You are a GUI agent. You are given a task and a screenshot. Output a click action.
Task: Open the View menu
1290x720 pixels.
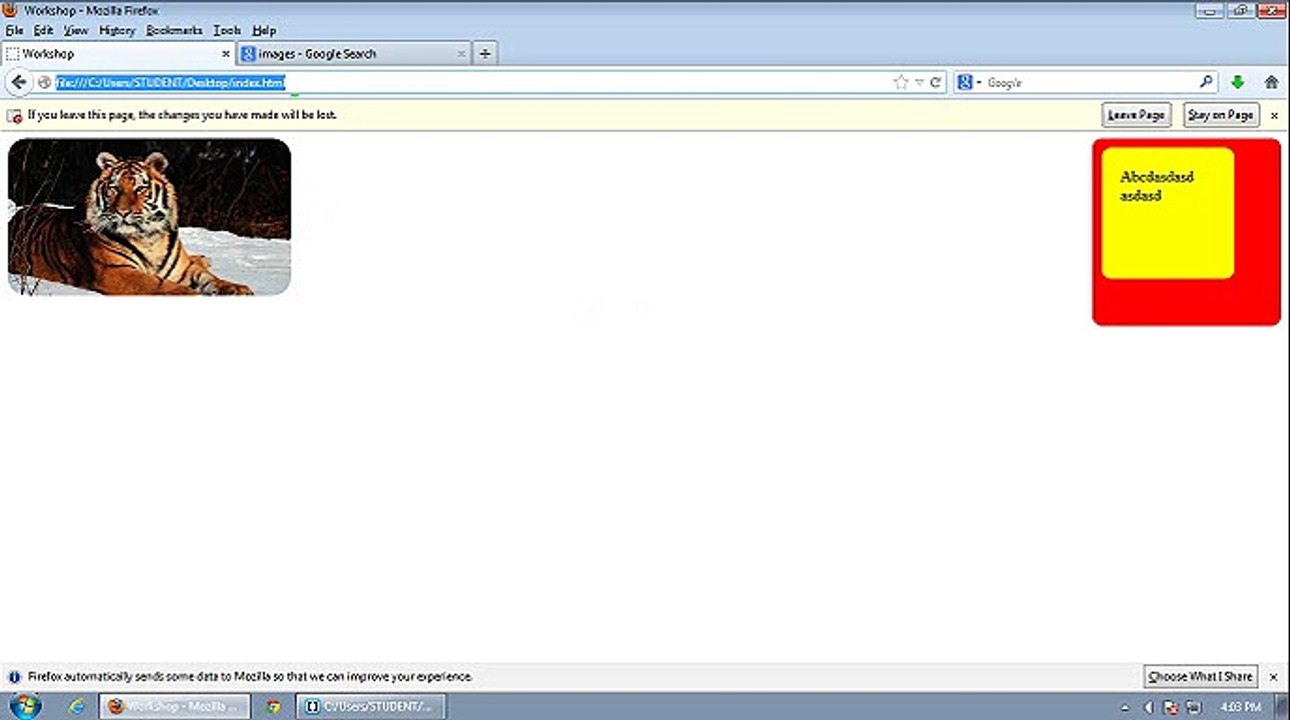coord(76,30)
